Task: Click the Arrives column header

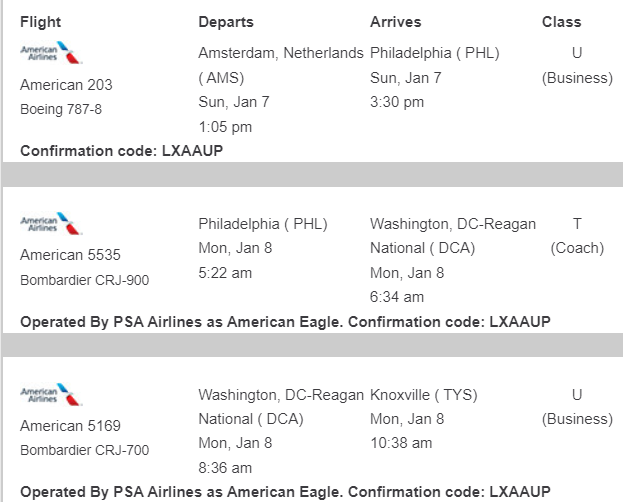Action: tap(396, 22)
